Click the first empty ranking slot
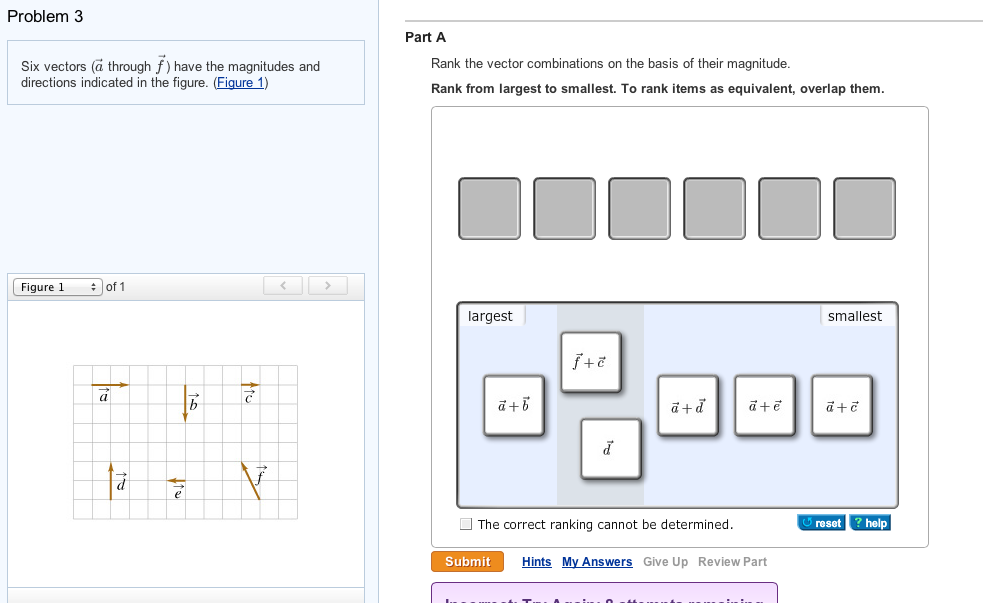 pyautogui.click(x=489, y=208)
